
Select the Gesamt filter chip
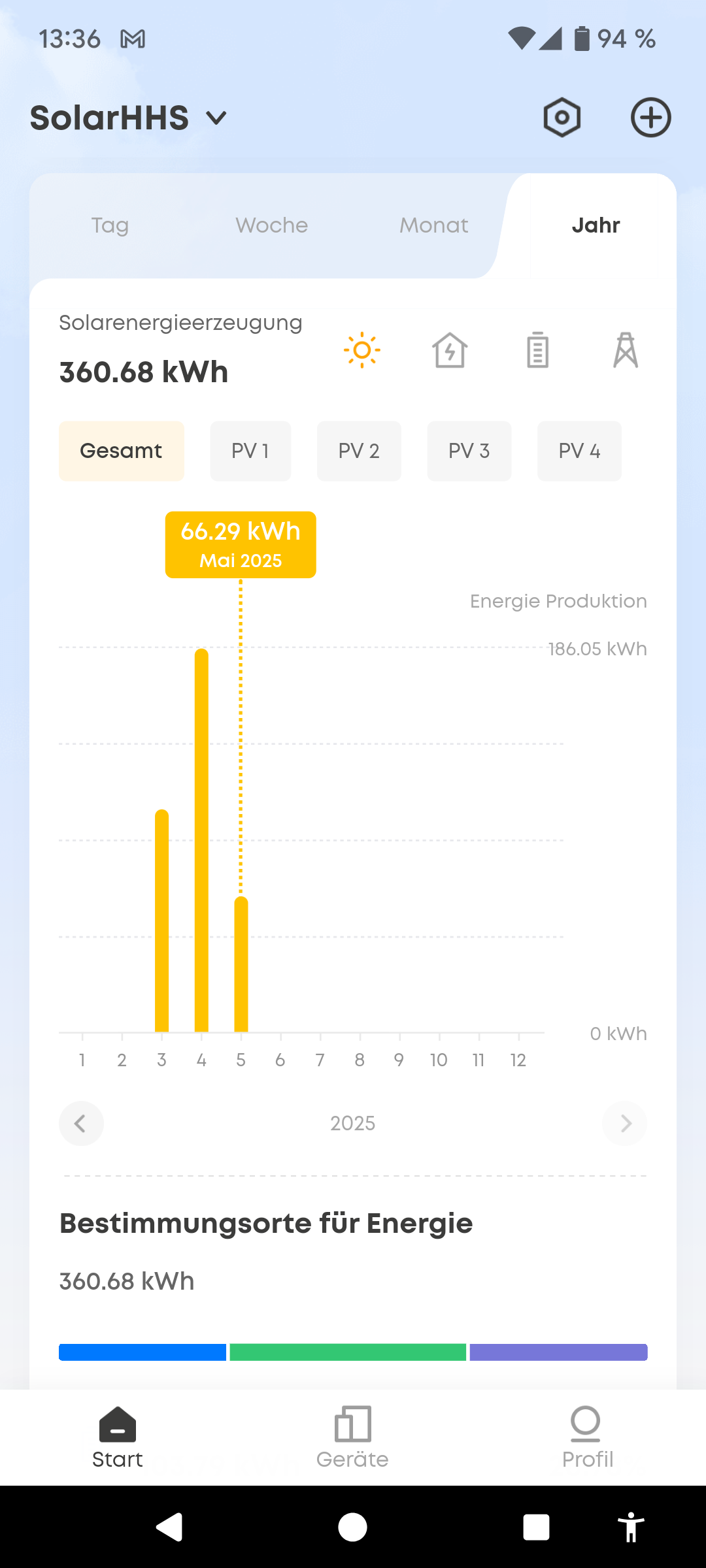pos(121,451)
